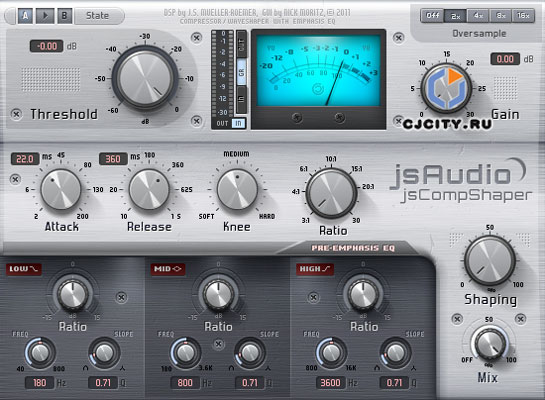Click the Release ms value field
The image size is (545, 400).
[113, 159]
